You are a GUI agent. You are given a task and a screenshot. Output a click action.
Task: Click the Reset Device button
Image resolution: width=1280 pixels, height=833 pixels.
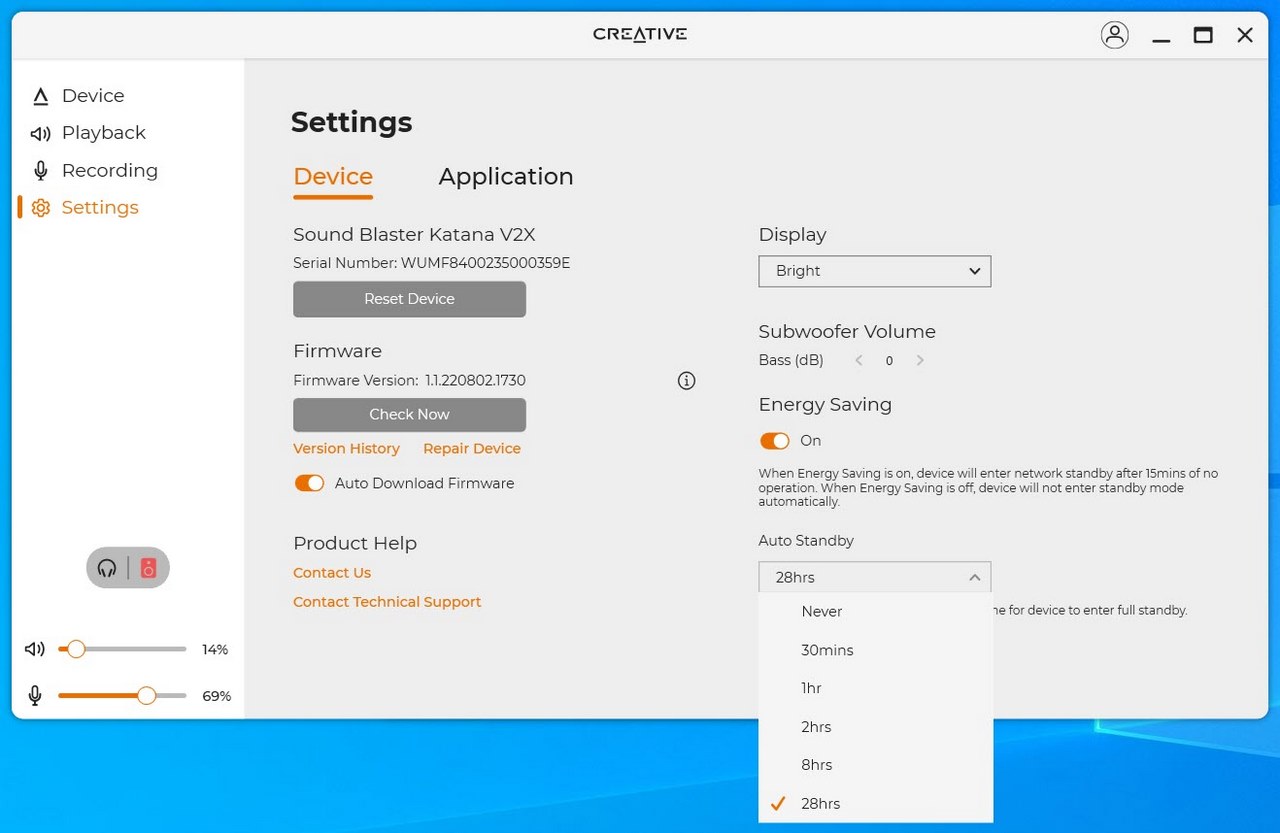tap(409, 299)
